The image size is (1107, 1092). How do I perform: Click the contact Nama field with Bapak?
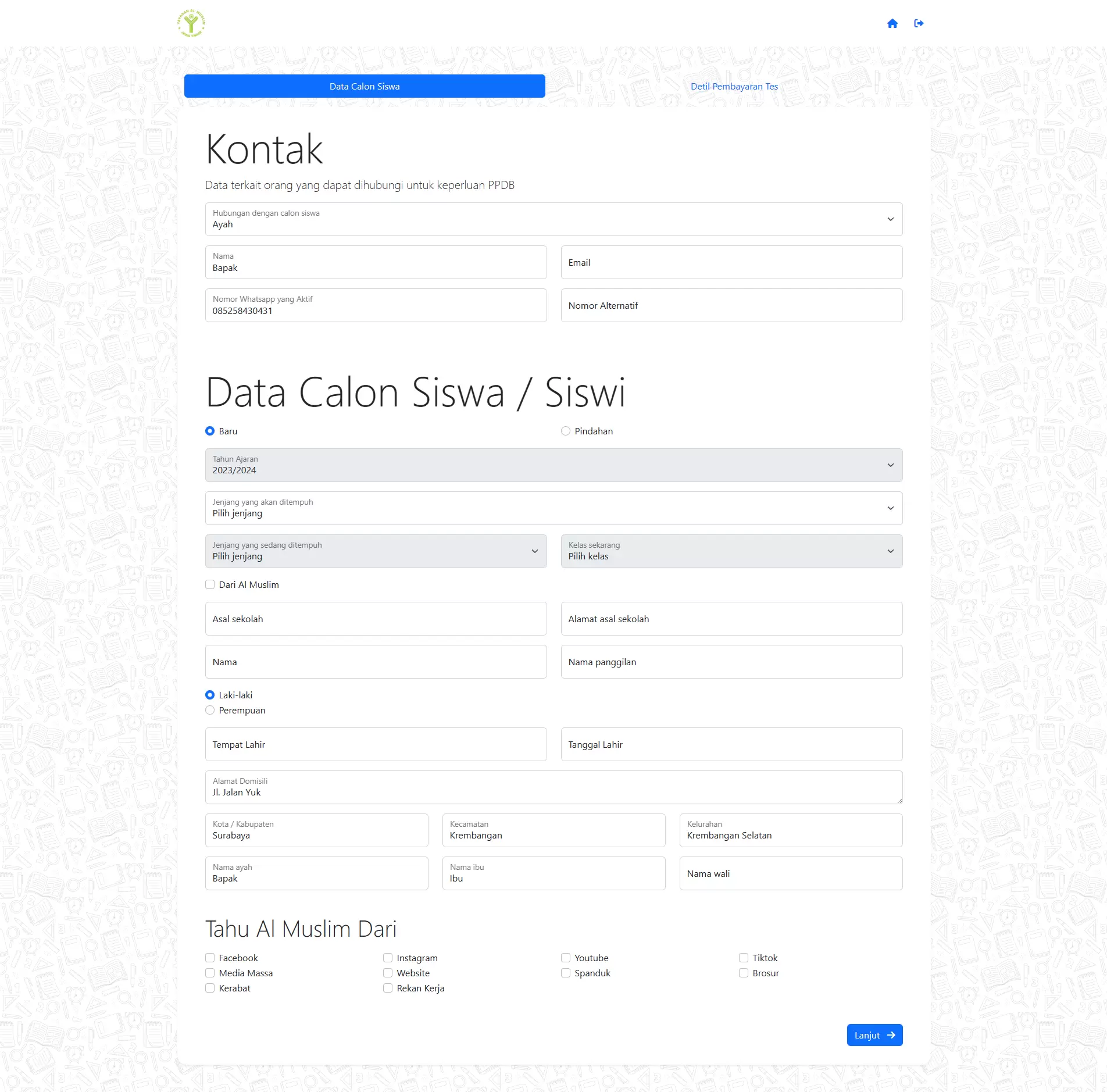[376, 262]
